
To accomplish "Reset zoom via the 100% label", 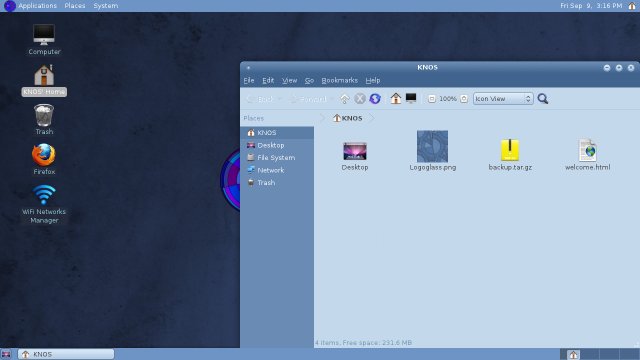I will (x=448, y=99).
